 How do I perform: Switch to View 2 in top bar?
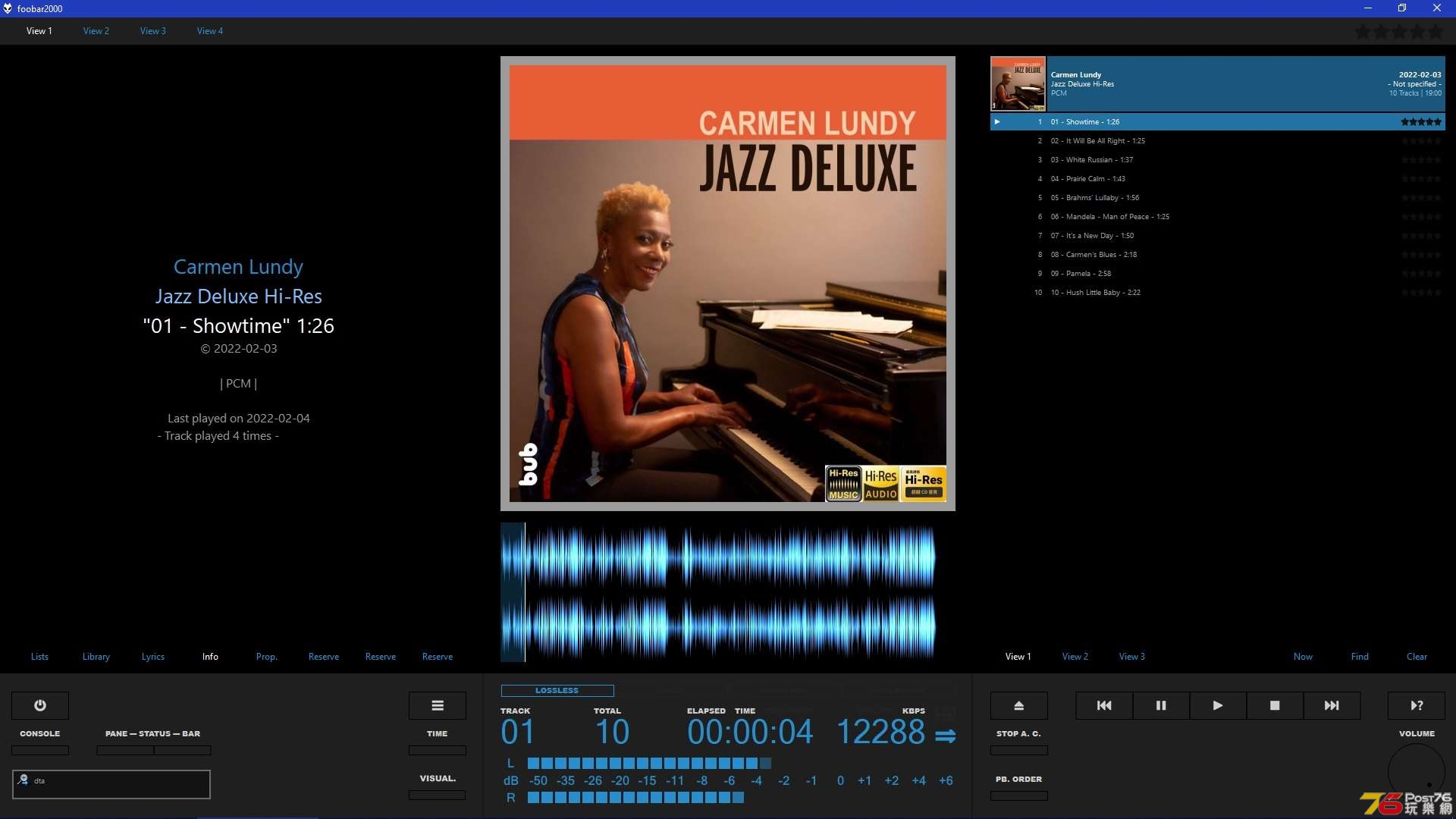pos(96,31)
